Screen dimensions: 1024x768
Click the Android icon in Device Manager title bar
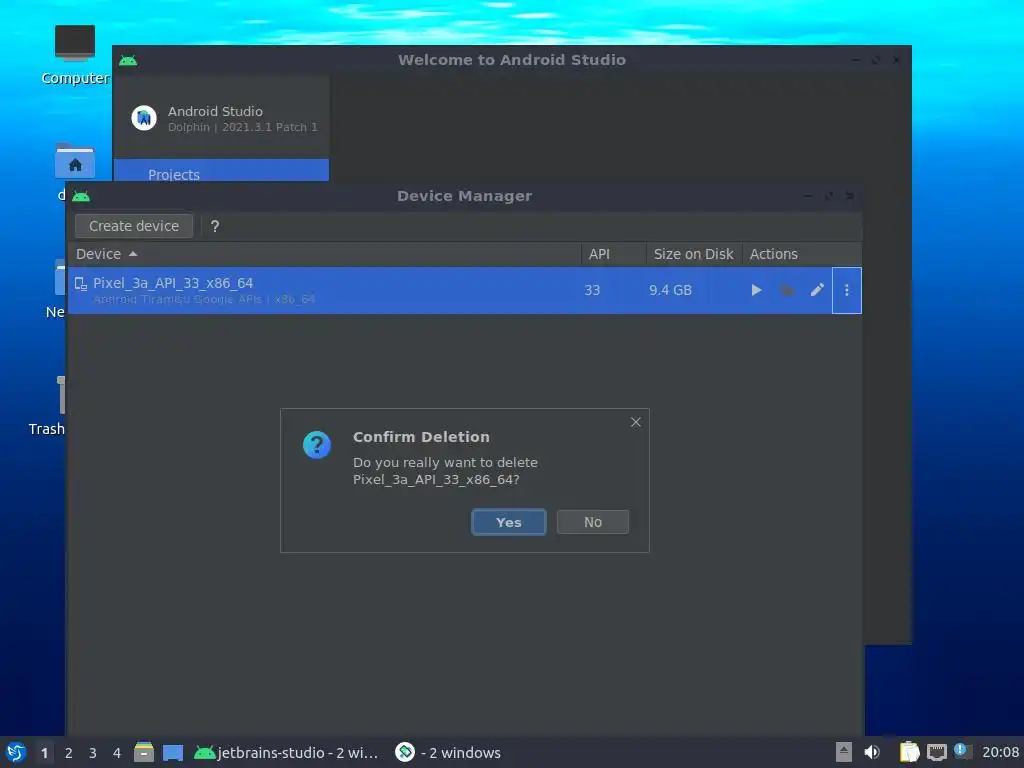[x=81, y=196]
